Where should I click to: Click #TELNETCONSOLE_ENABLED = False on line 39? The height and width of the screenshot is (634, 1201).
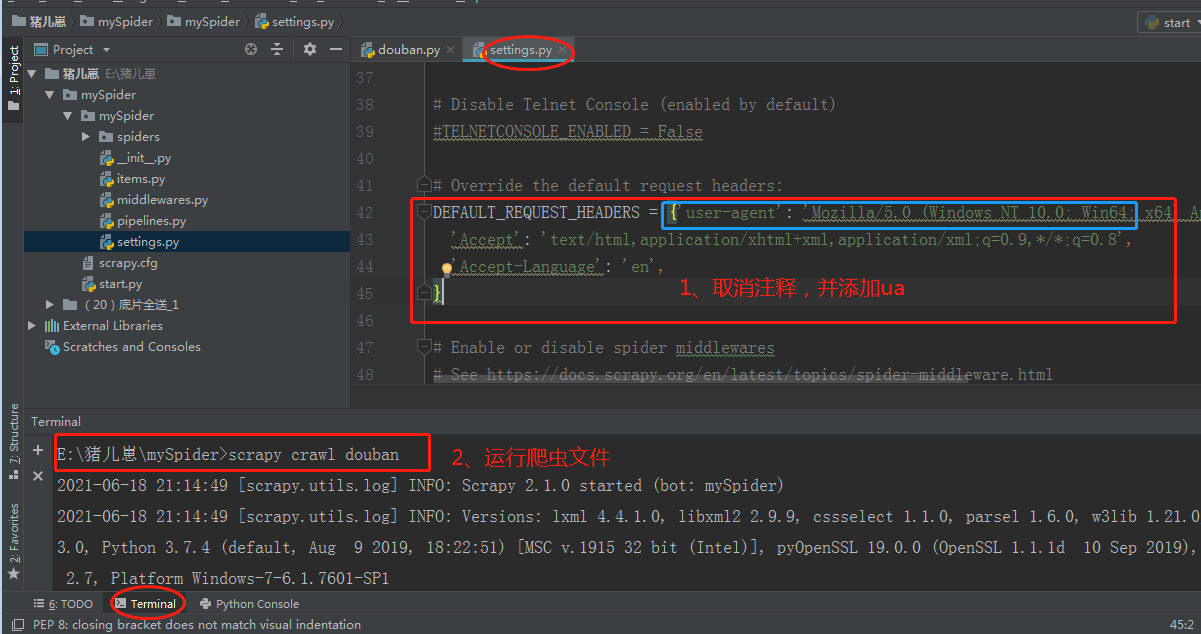coord(567,131)
